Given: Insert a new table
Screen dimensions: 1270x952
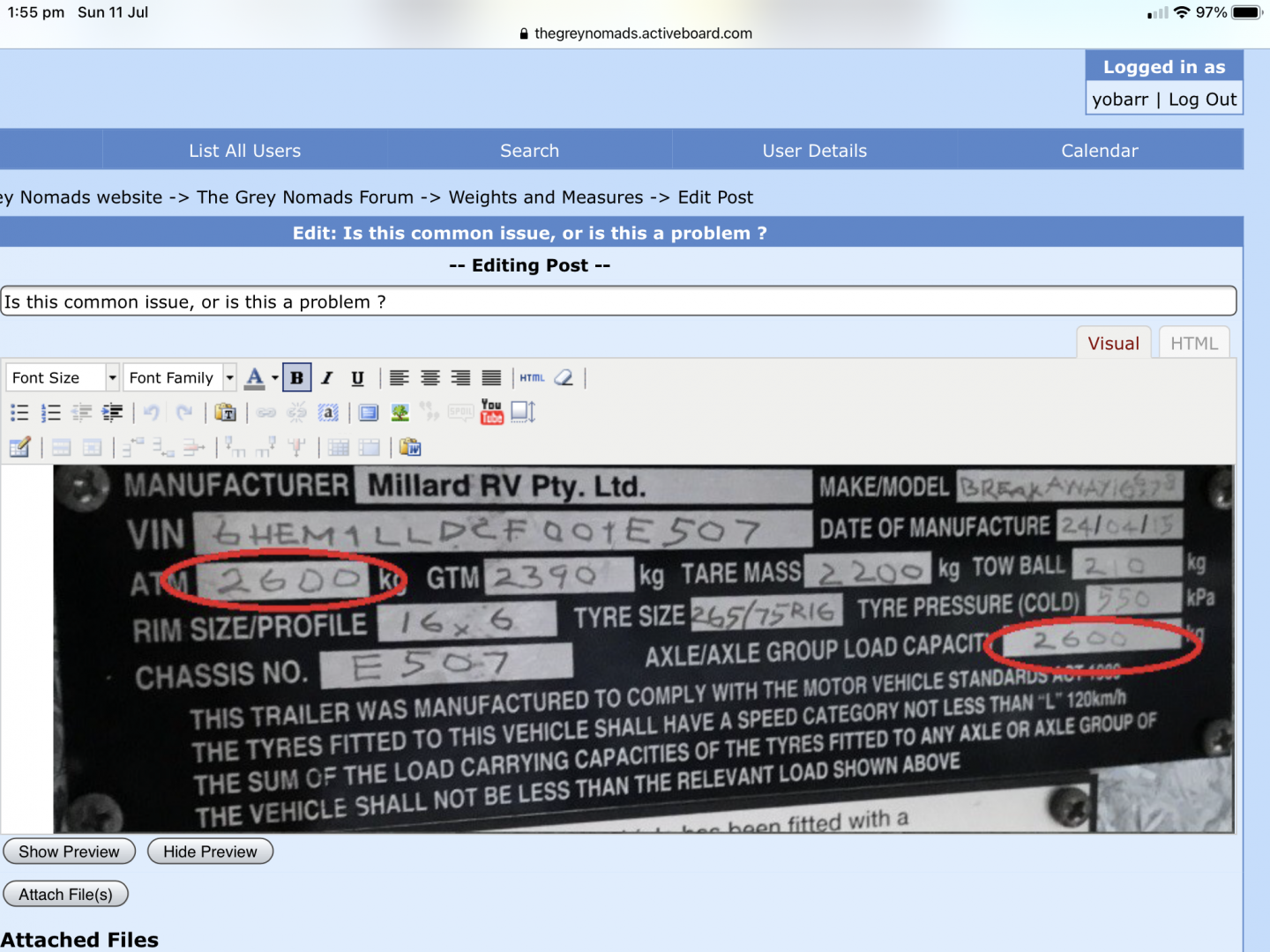Looking at the screenshot, I should 19,448.
